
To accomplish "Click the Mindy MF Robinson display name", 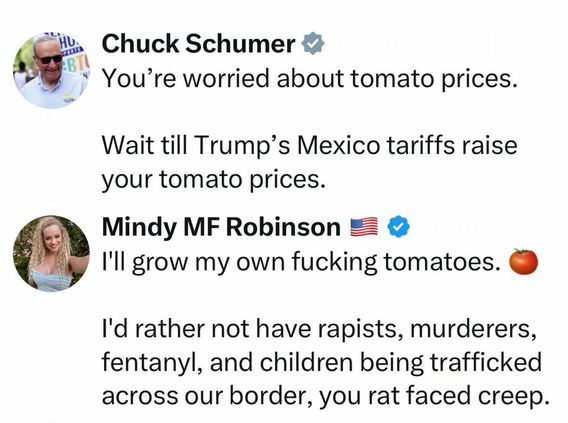I will tap(221, 227).
